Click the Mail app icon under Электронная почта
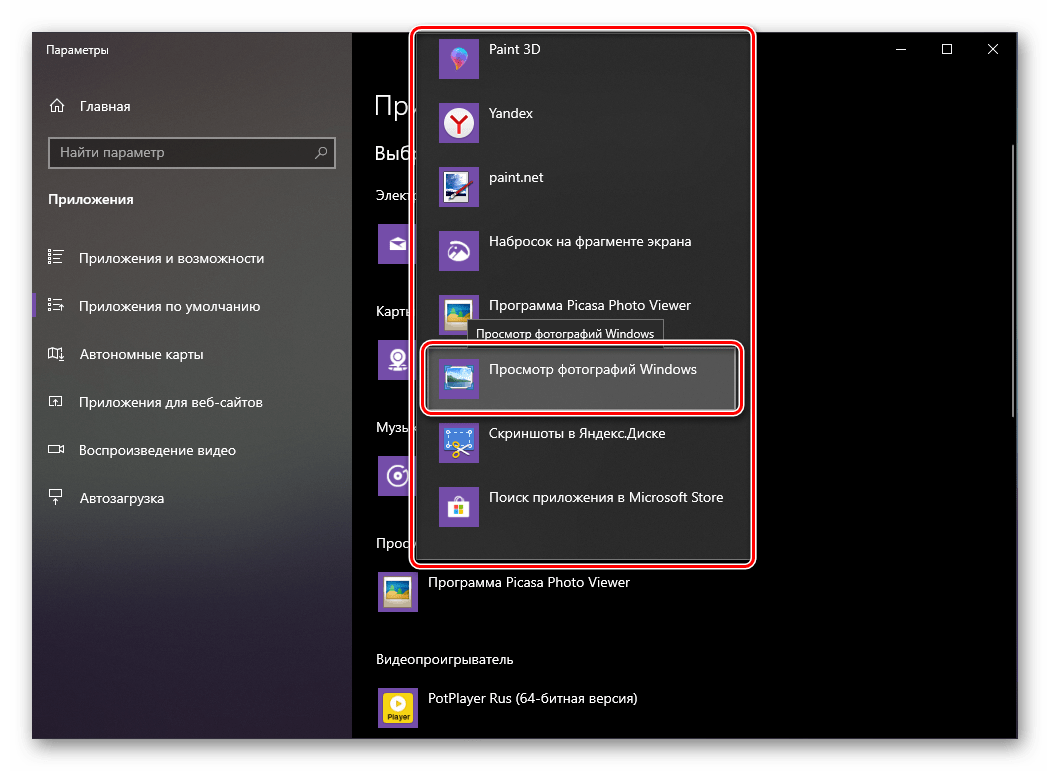 coord(395,244)
